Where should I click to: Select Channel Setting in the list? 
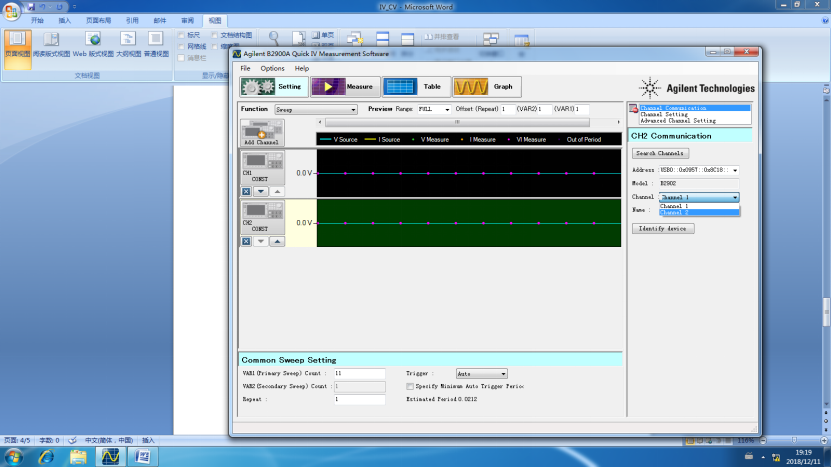pyautogui.click(x=695, y=114)
